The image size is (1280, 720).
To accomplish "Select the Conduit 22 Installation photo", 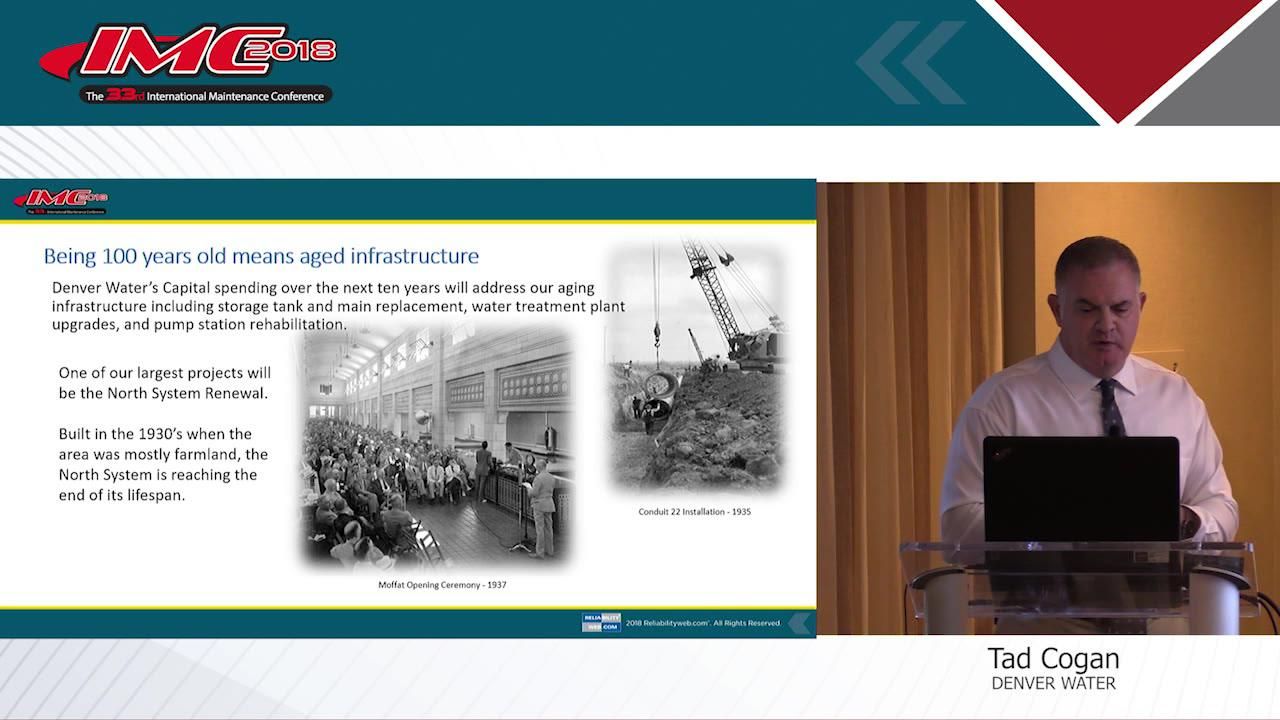I will click(697, 366).
